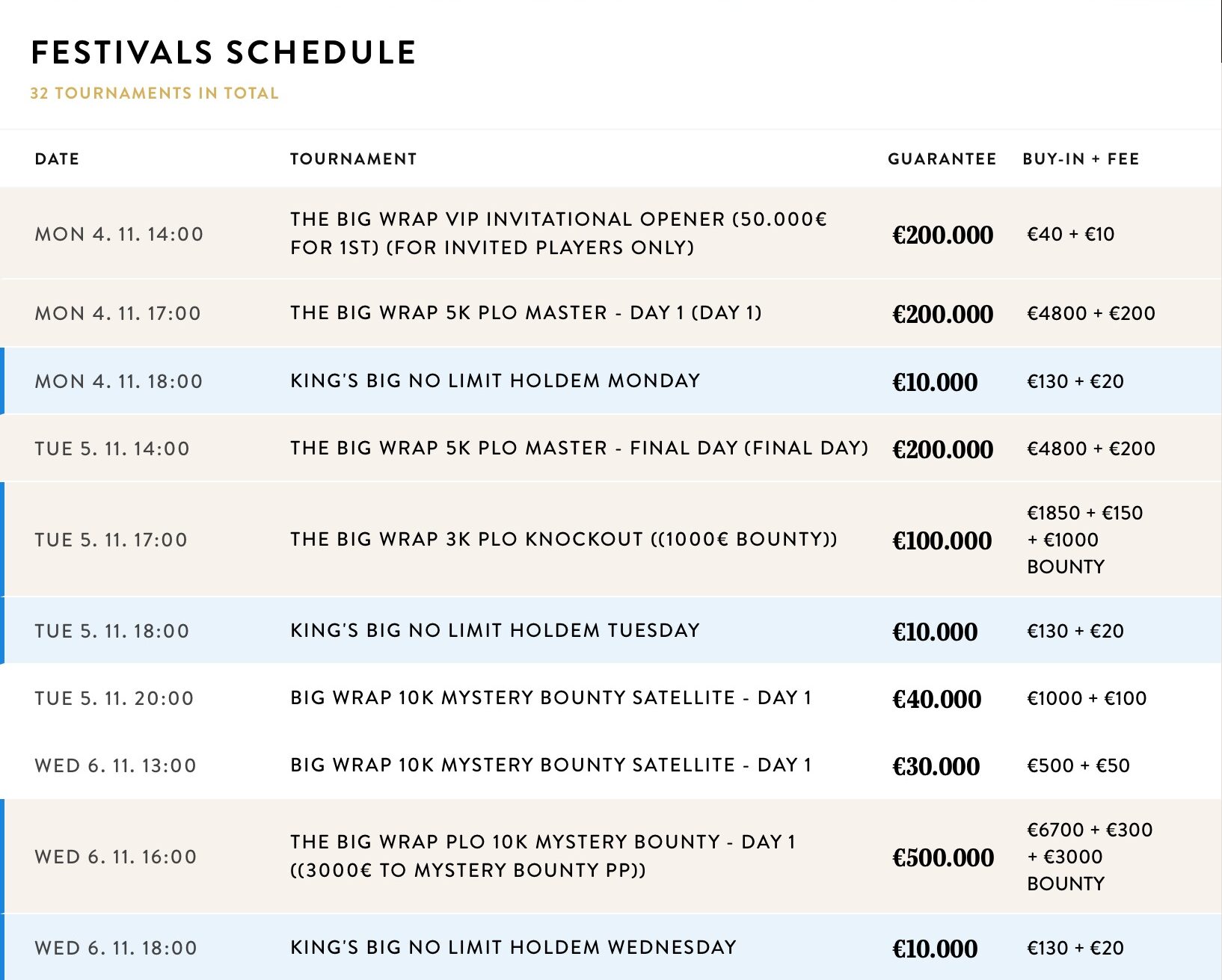Click the Date column header

57,158
